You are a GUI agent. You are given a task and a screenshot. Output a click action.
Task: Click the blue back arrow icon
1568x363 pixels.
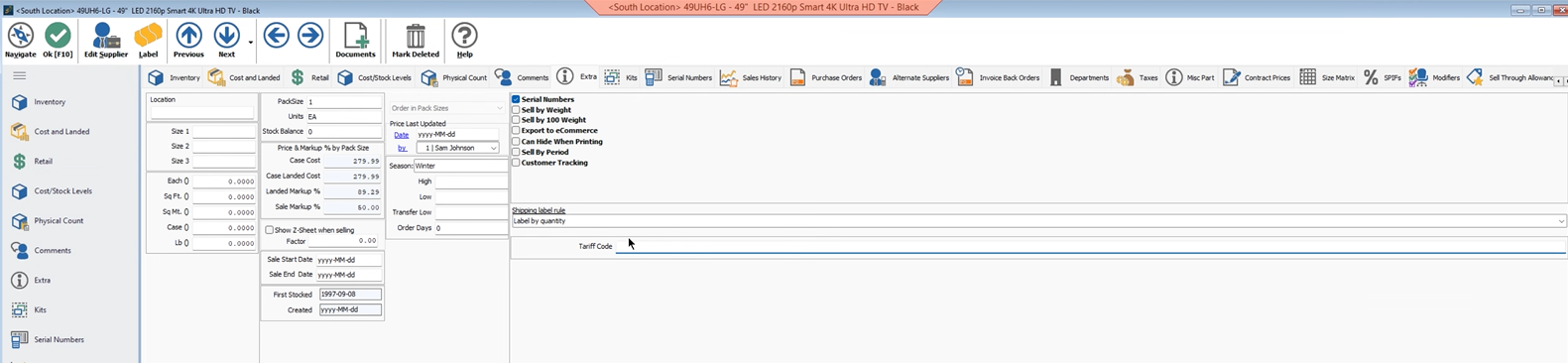pyautogui.click(x=277, y=36)
